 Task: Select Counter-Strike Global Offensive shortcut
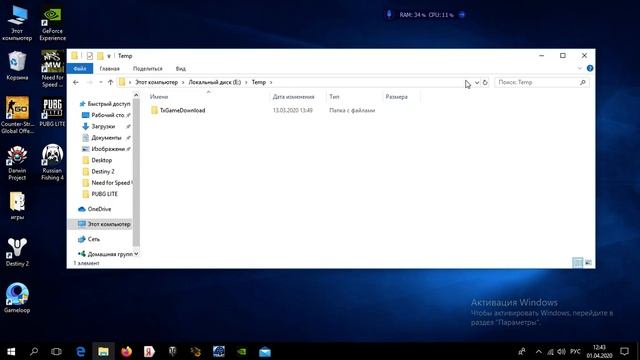click(17, 115)
